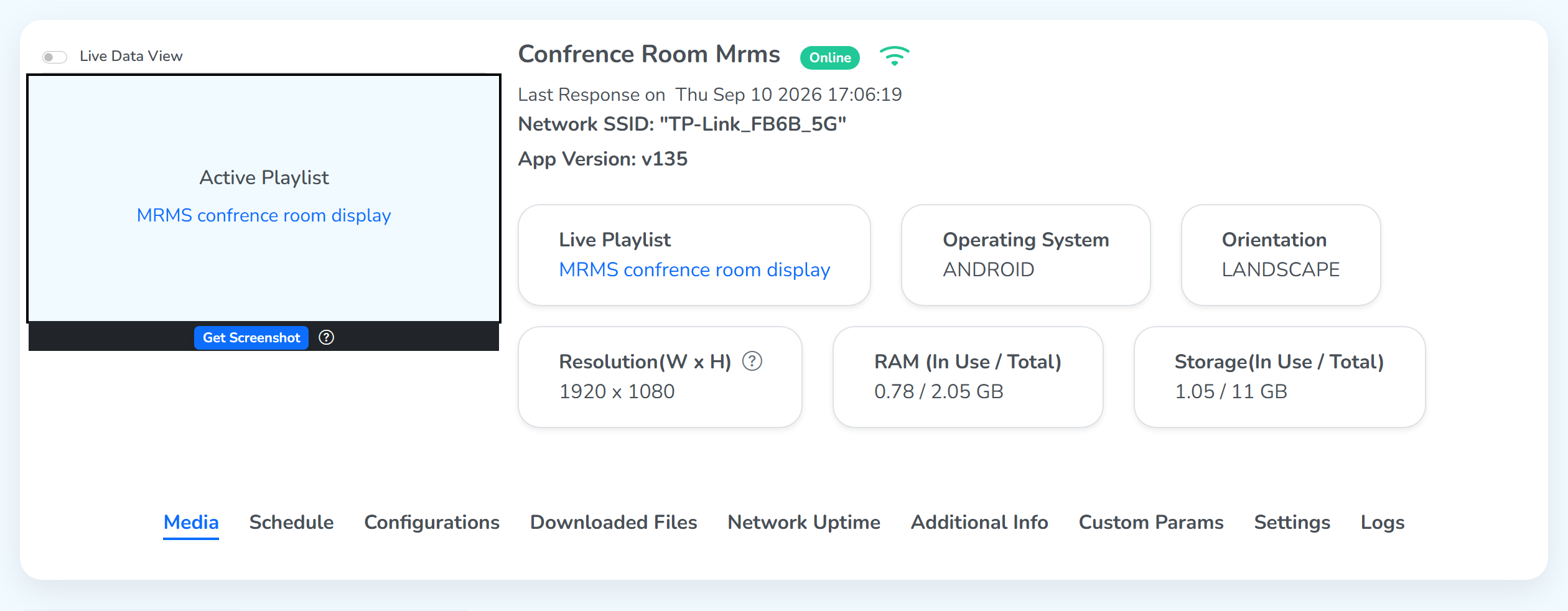Viewport: 1568px width, 611px height.
Task: Click the ANDROID operating system value
Action: [x=989, y=269]
